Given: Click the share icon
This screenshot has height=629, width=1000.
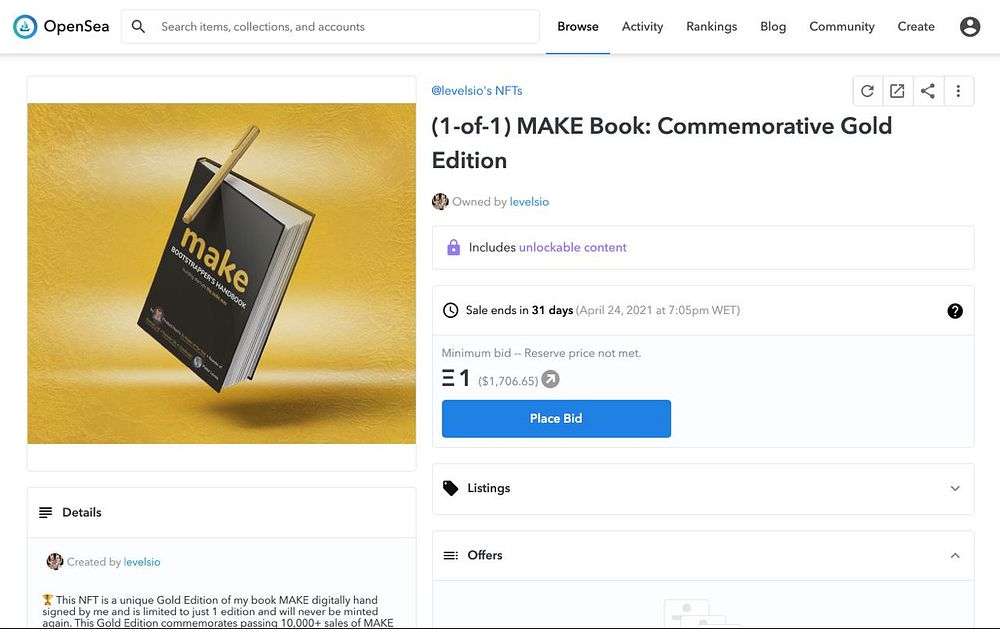Looking at the screenshot, I should pos(928,91).
